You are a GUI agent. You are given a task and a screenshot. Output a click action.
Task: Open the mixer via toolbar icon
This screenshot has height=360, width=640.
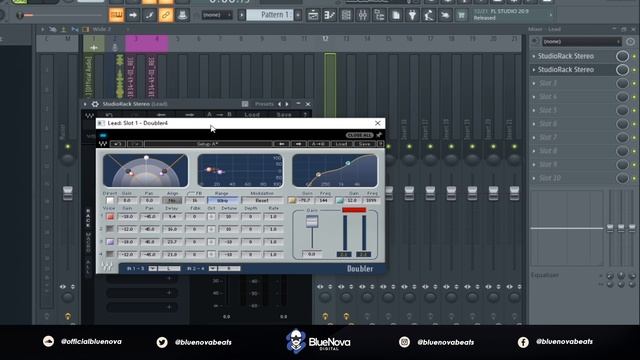[362, 15]
